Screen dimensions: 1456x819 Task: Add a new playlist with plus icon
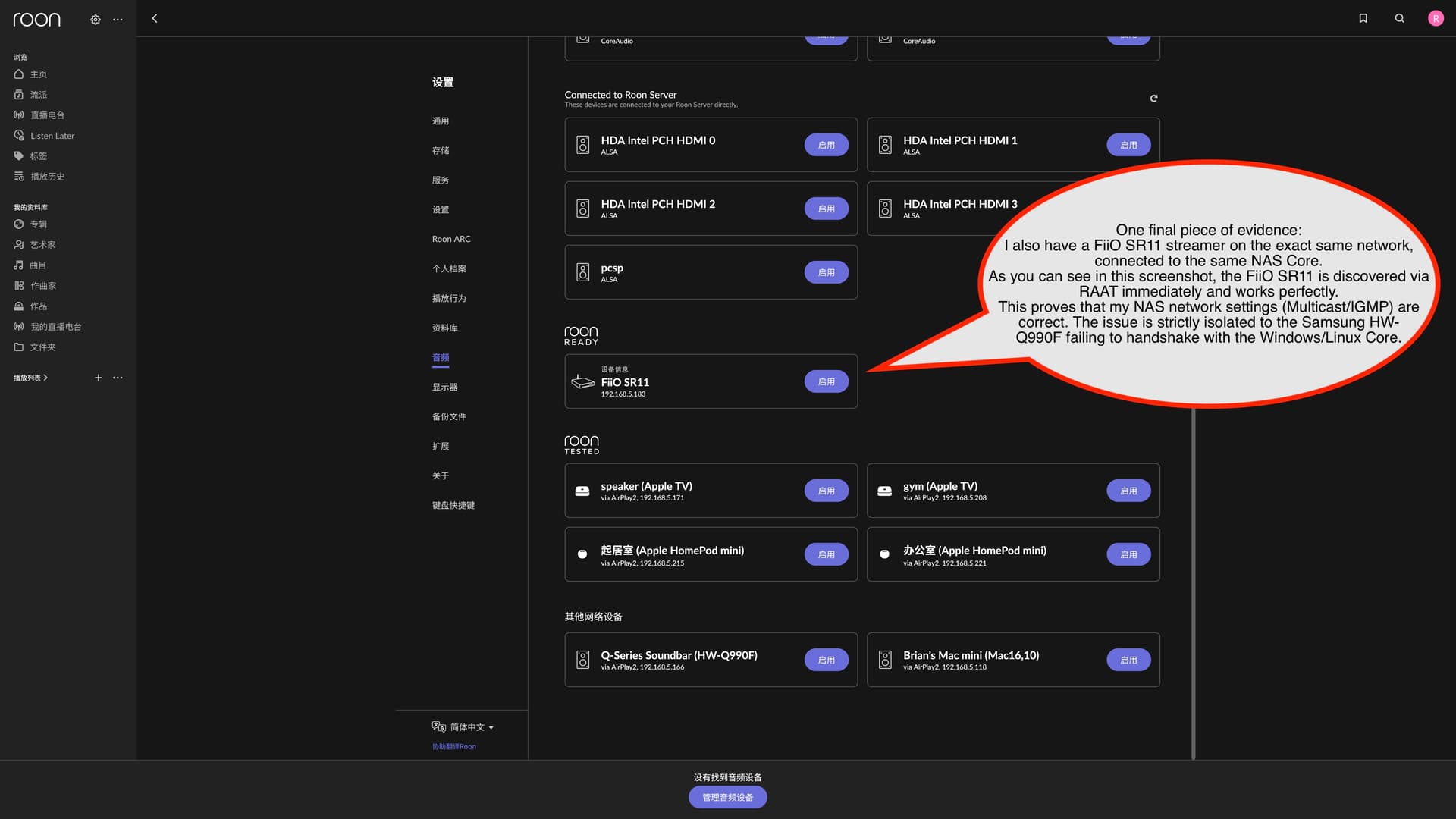98,378
